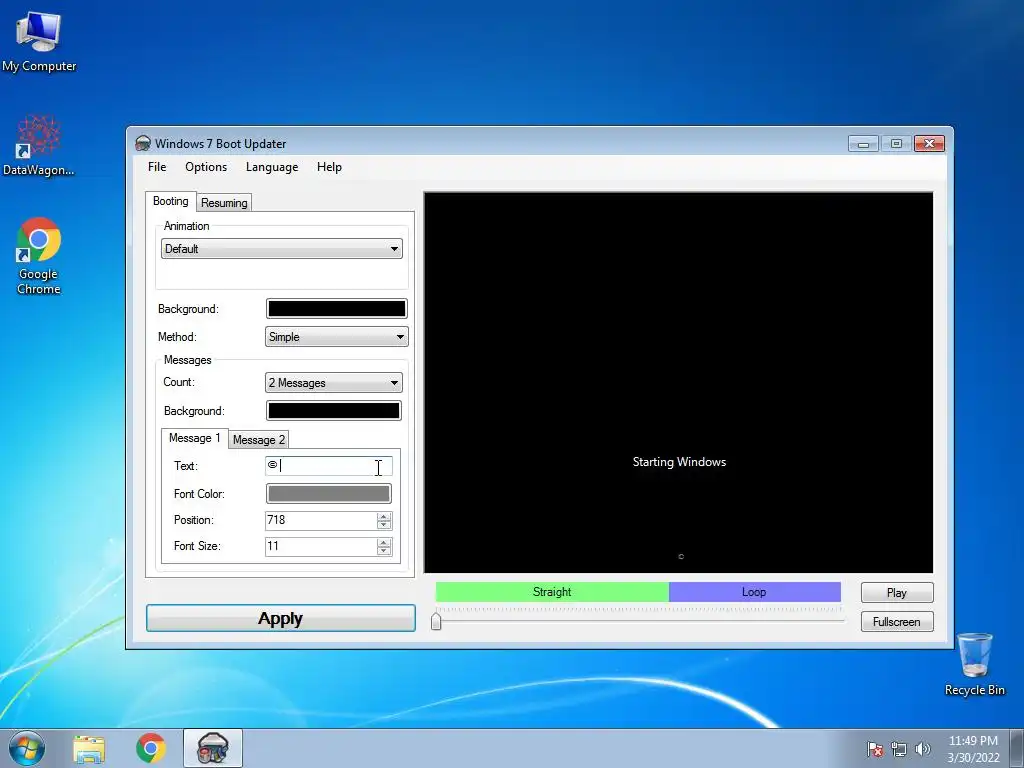Increase the Position value with up arrow
The height and width of the screenshot is (768, 1024).
point(384,517)
